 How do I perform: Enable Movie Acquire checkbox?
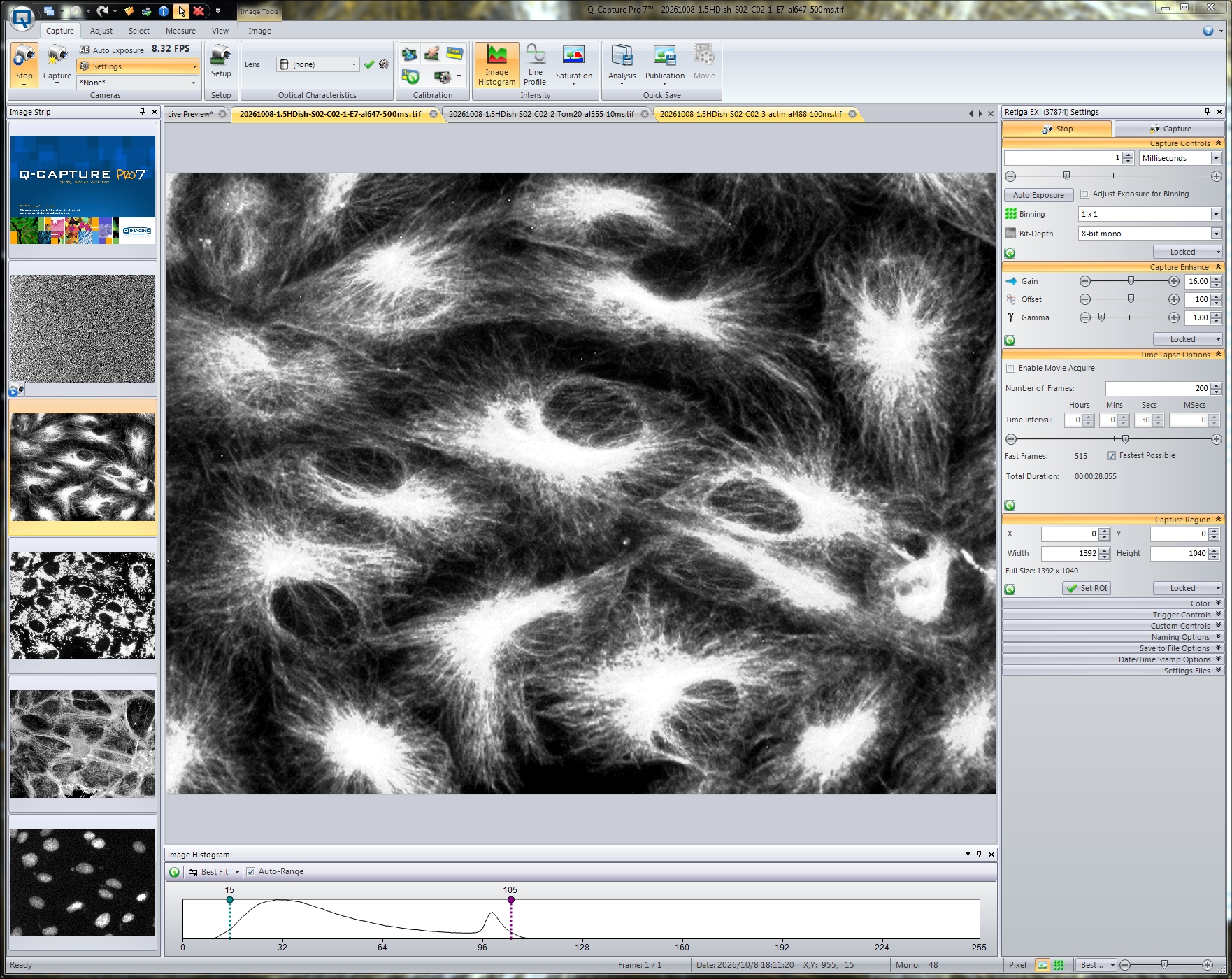click(1010, 369)
